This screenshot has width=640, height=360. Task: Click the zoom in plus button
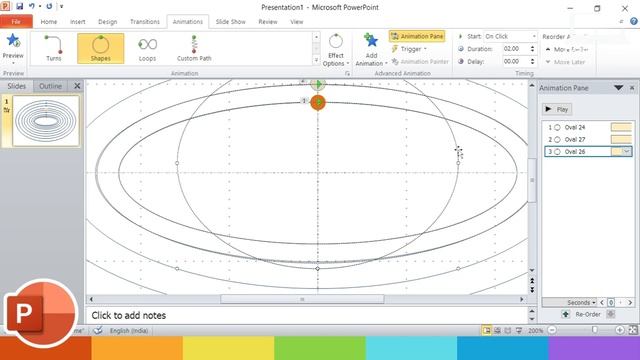point(620,330)
